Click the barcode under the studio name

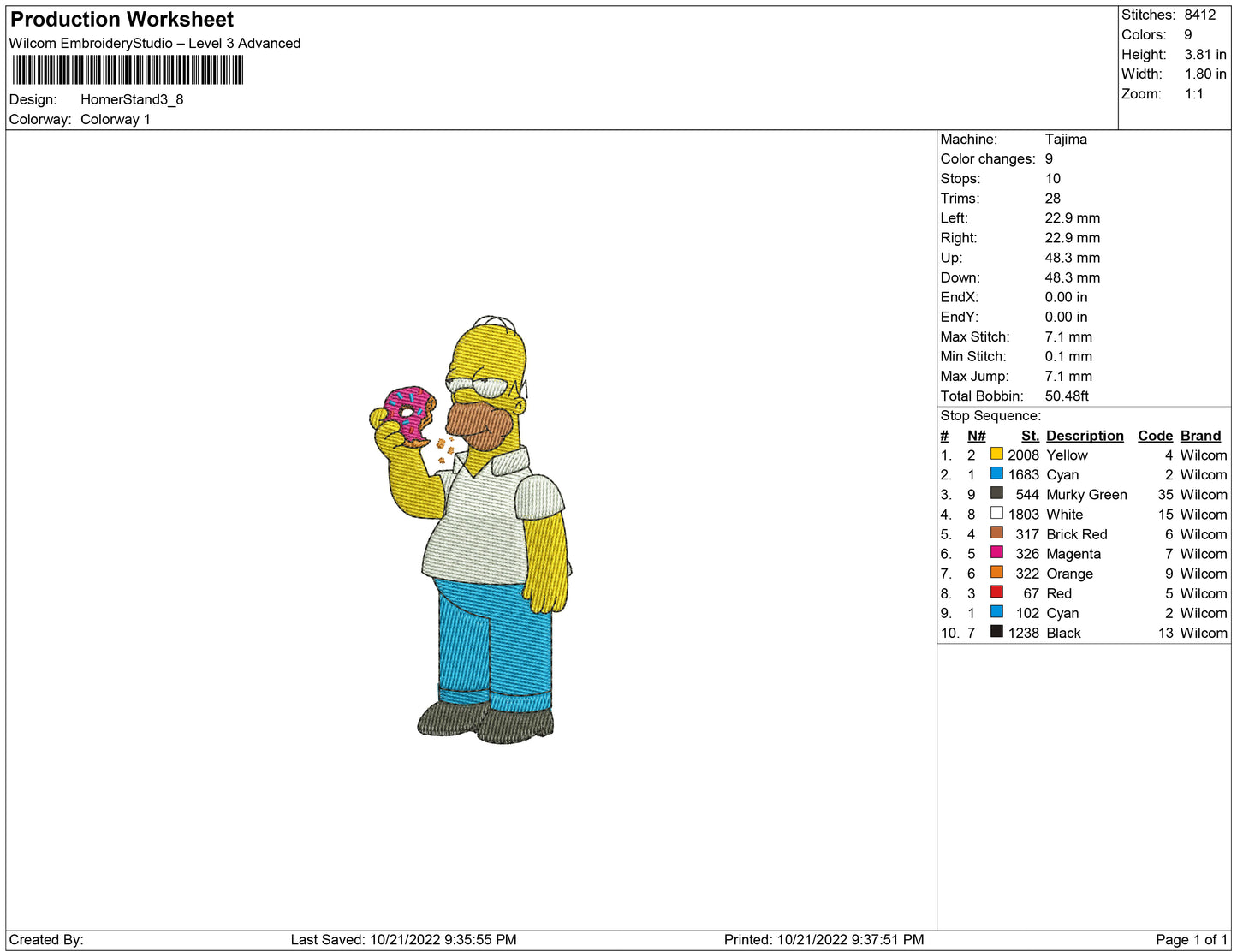pyautogui.click(x=128, y=69)
